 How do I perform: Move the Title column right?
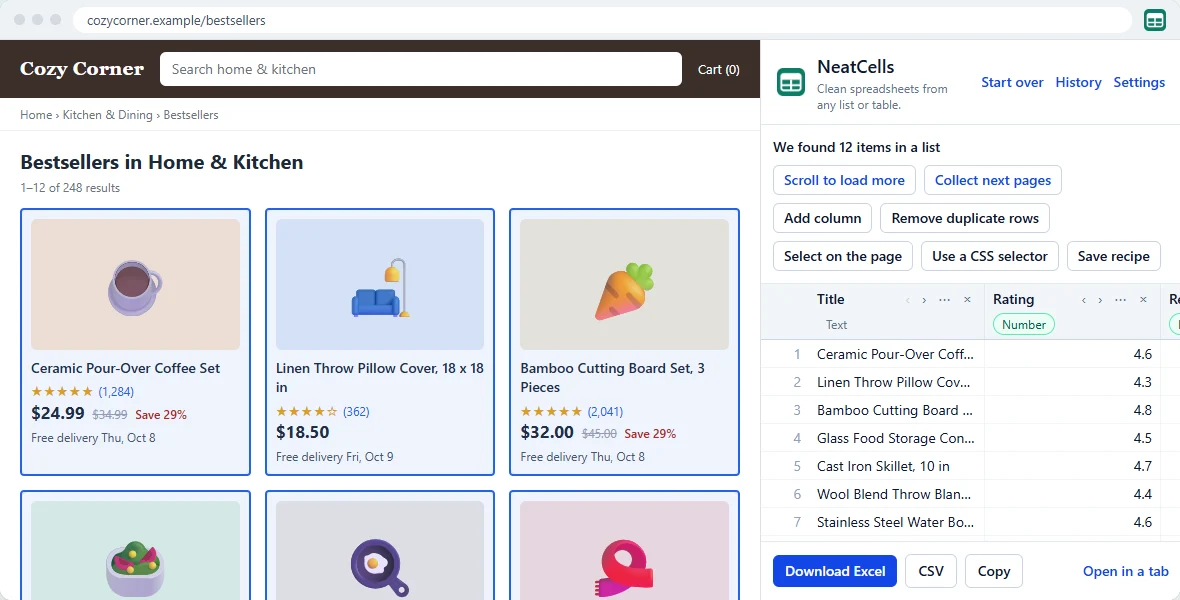(x=924, y=300)
